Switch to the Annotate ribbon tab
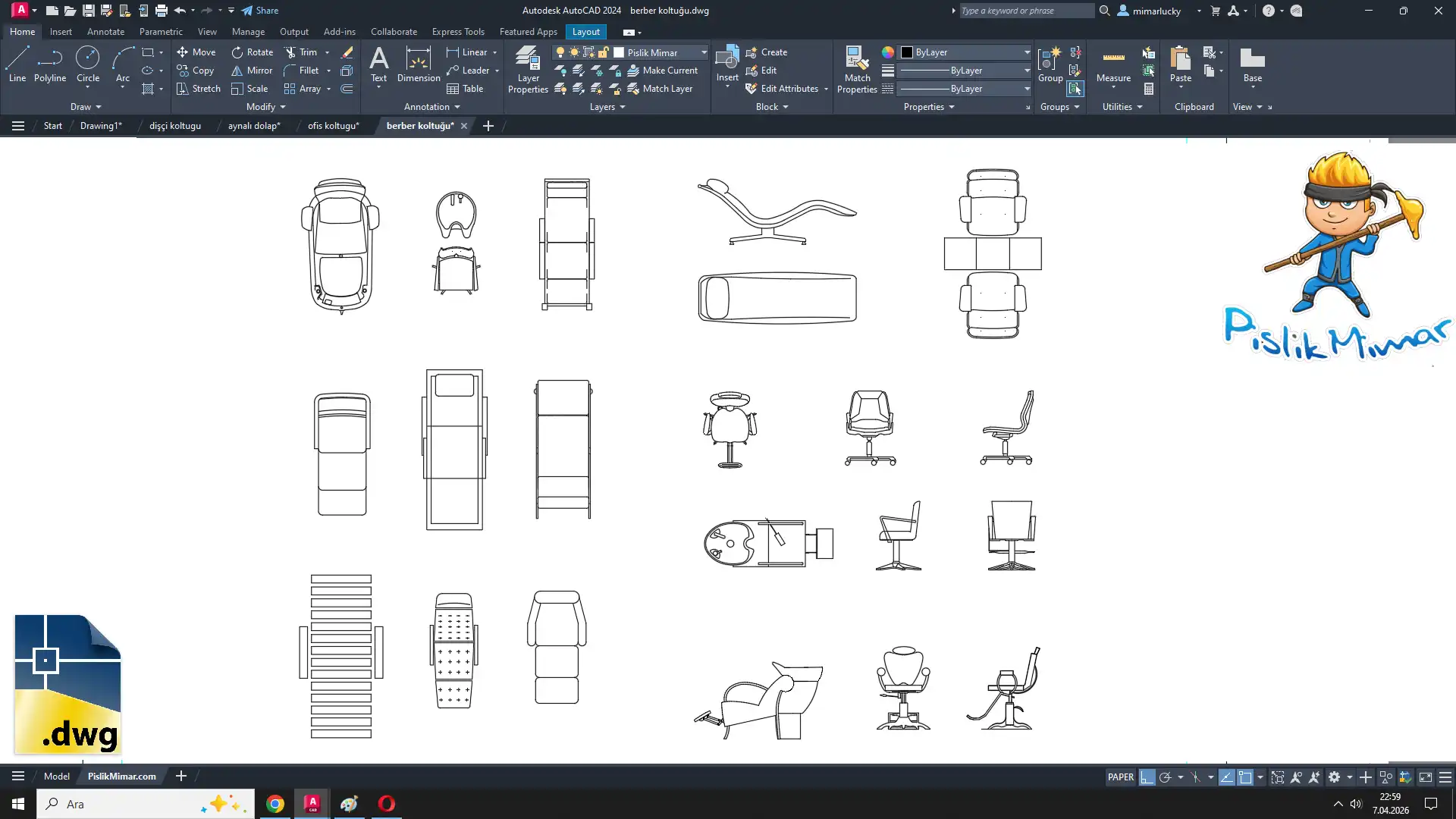The width and height of the screenshot is (1456, 819). coord(105,32)
